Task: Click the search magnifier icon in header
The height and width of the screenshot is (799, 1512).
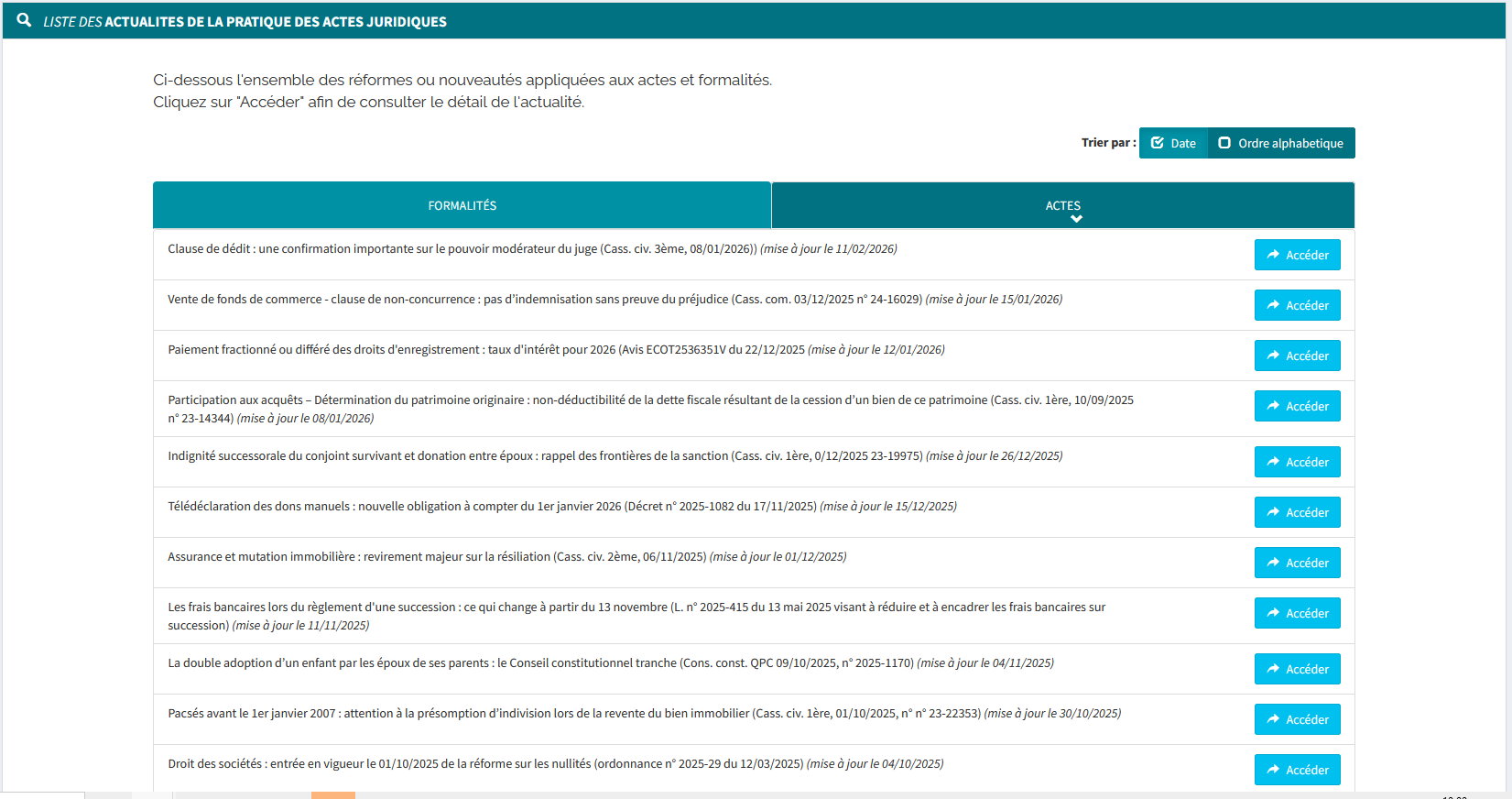Action: tap(24, 20)
